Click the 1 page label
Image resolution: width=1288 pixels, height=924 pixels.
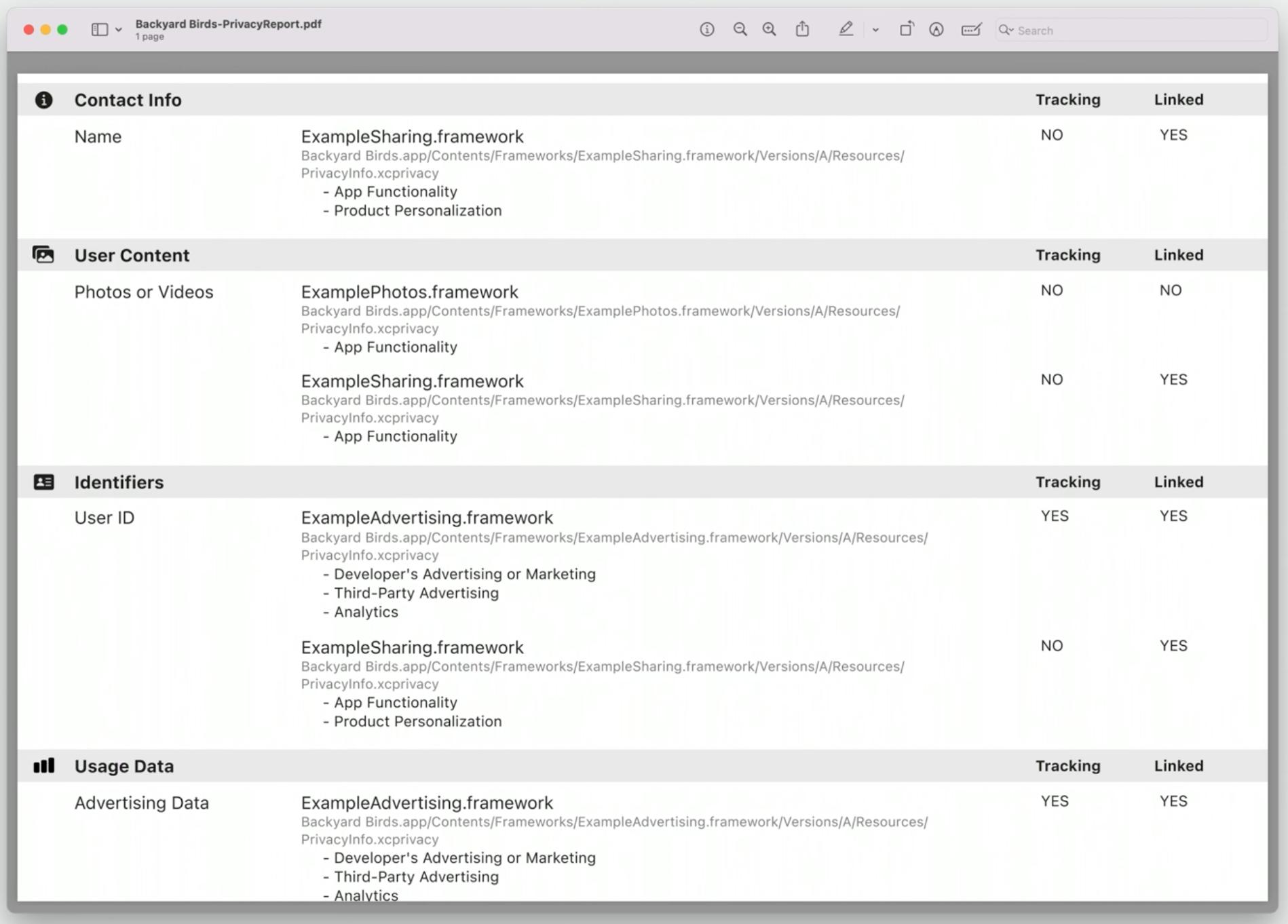point(149,37)
